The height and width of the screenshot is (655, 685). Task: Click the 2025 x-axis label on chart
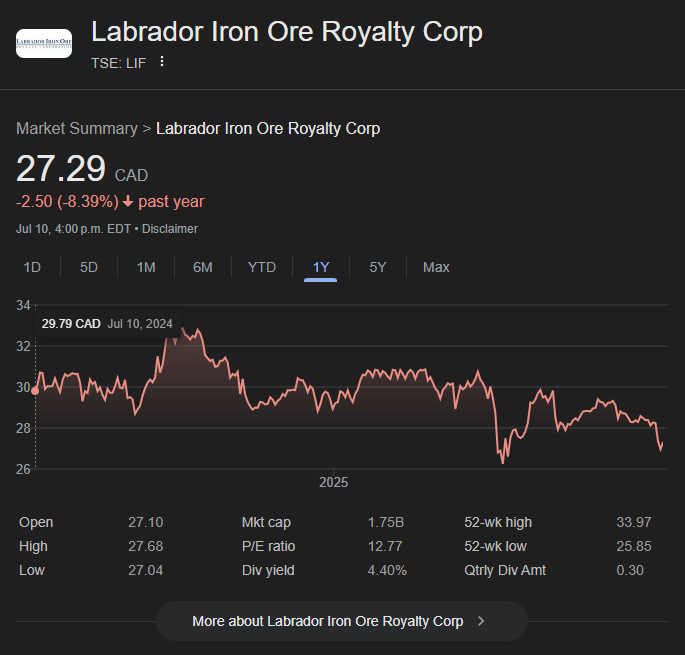click(333, 482)
